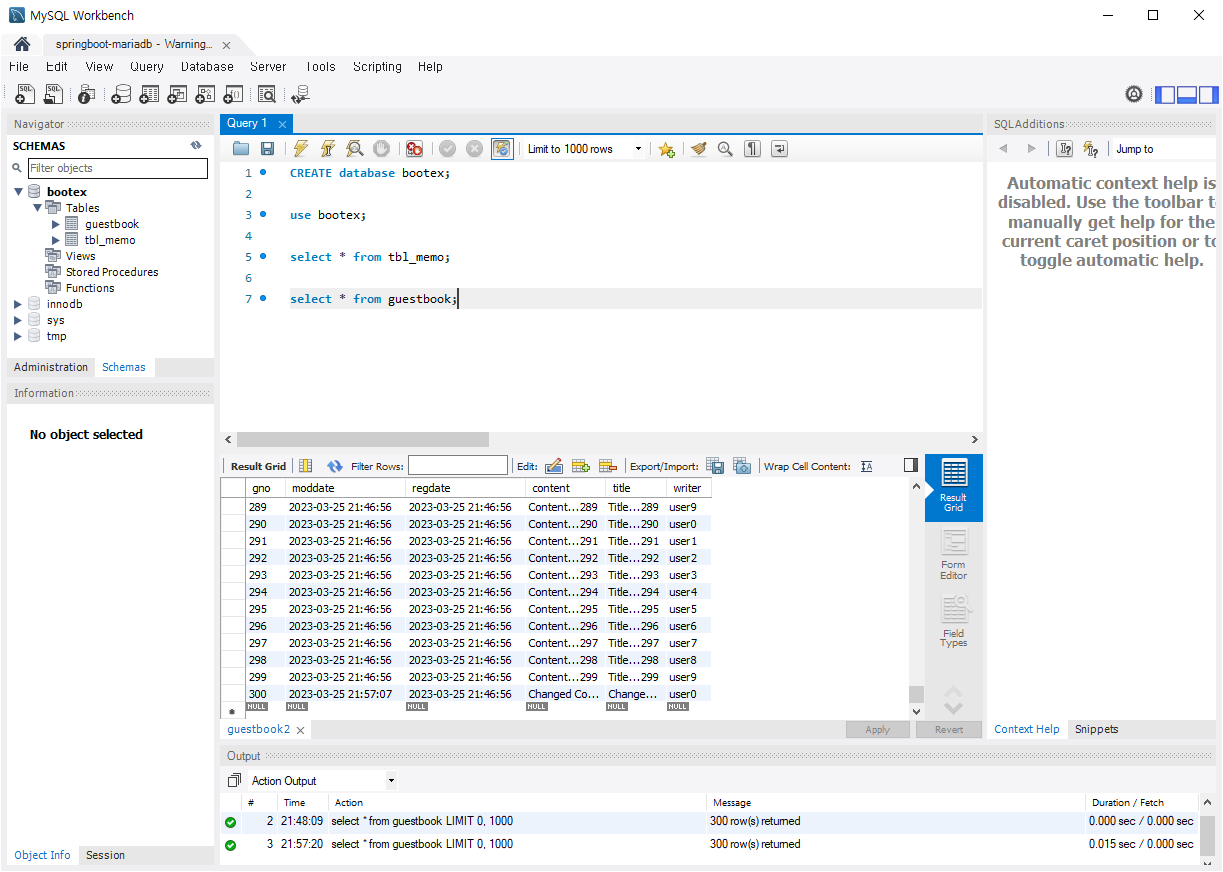Expand the tbl_memo table node
This screenshot has width=1223, height=872.
click(x=56, y=240)
